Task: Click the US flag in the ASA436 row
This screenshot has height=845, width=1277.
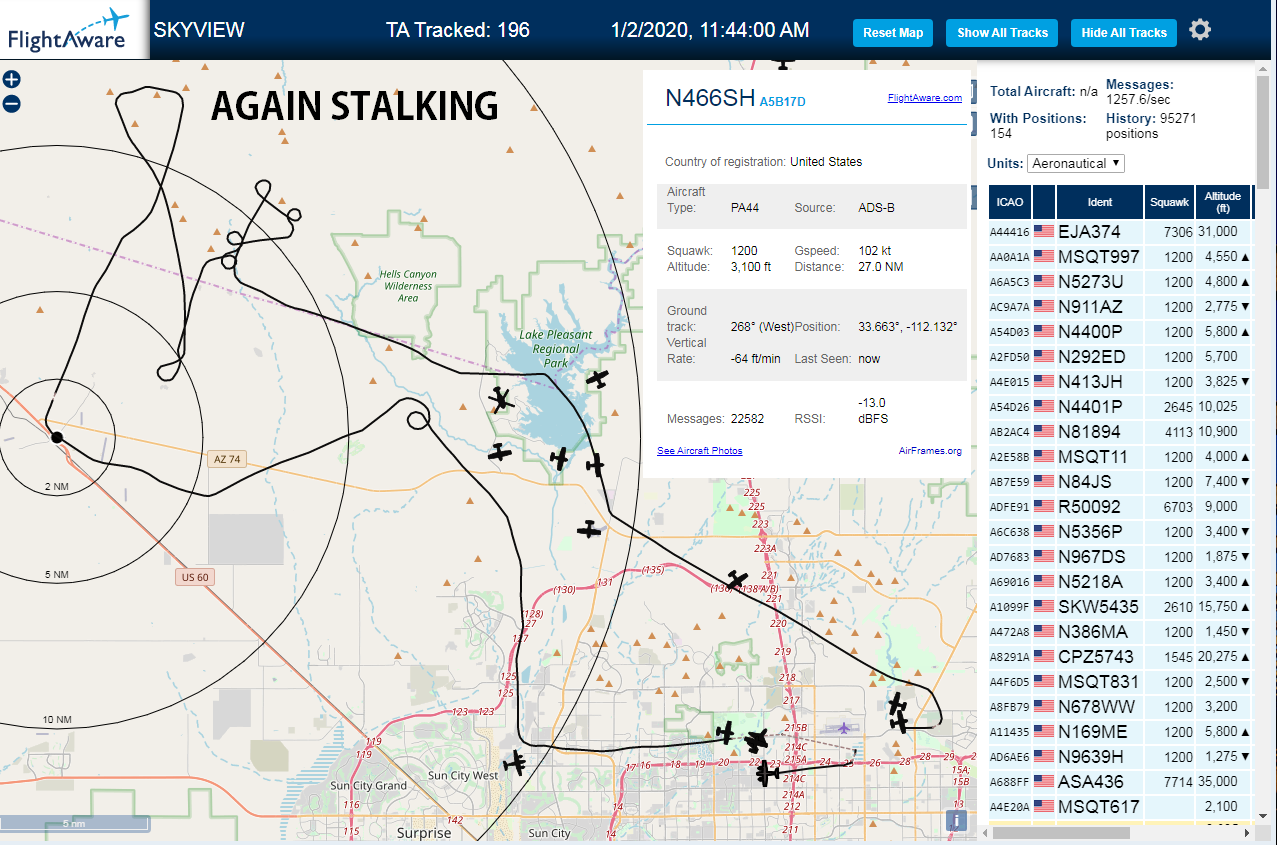Action: [1044, 781]
